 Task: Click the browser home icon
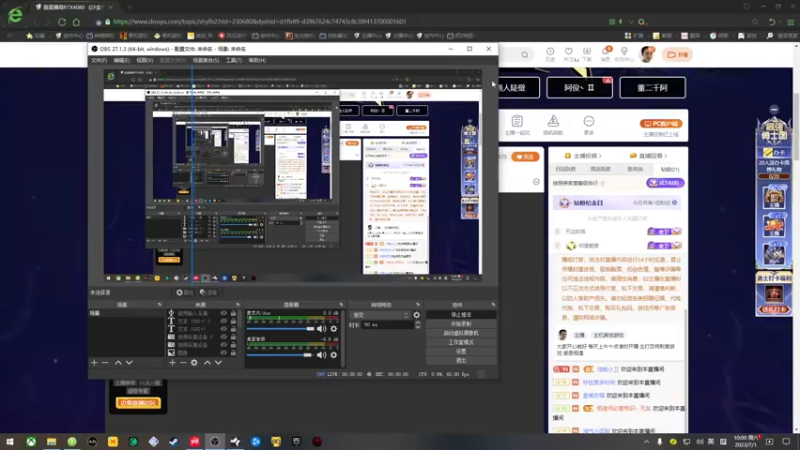pyautogui.click(x=76, y=22)
